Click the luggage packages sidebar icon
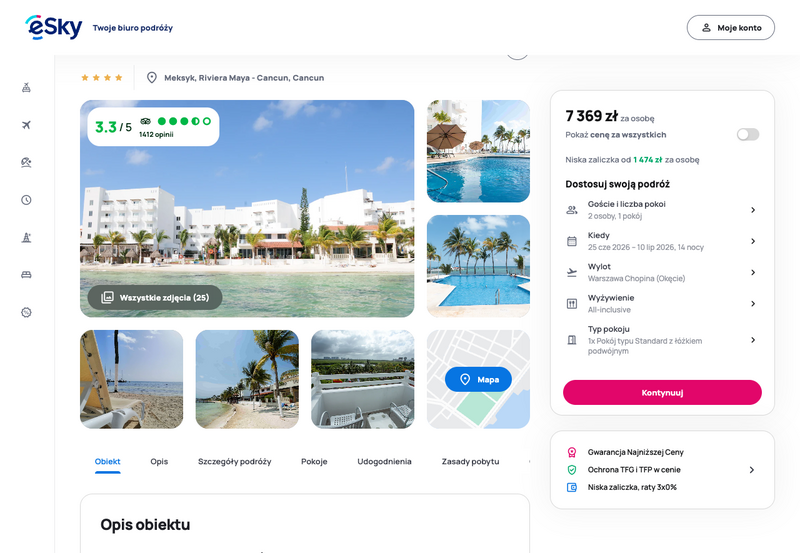The height and width of the screenshot is (553, 800). click(27, 88)
